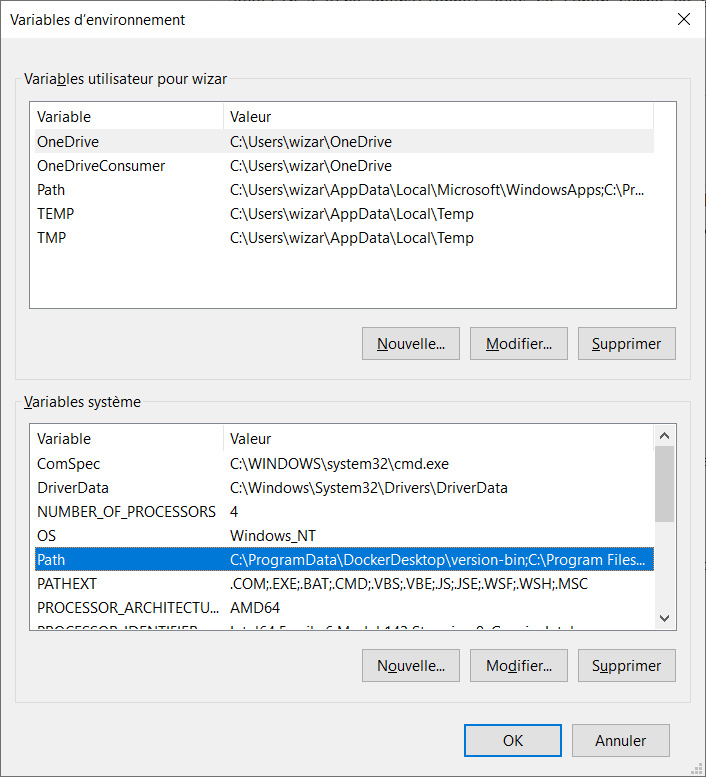Click Modifier button for system variables
Image resolution: width=706 pixels, height=777 pixels.
pyautogui.click(x=519, y=666)
